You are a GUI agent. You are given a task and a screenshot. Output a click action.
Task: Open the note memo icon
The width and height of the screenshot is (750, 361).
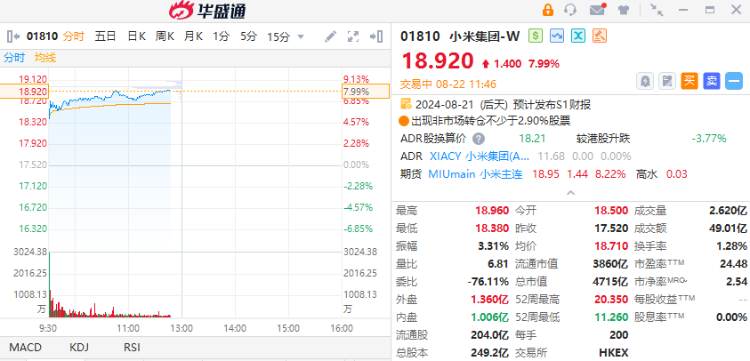[x=667, y=81]
